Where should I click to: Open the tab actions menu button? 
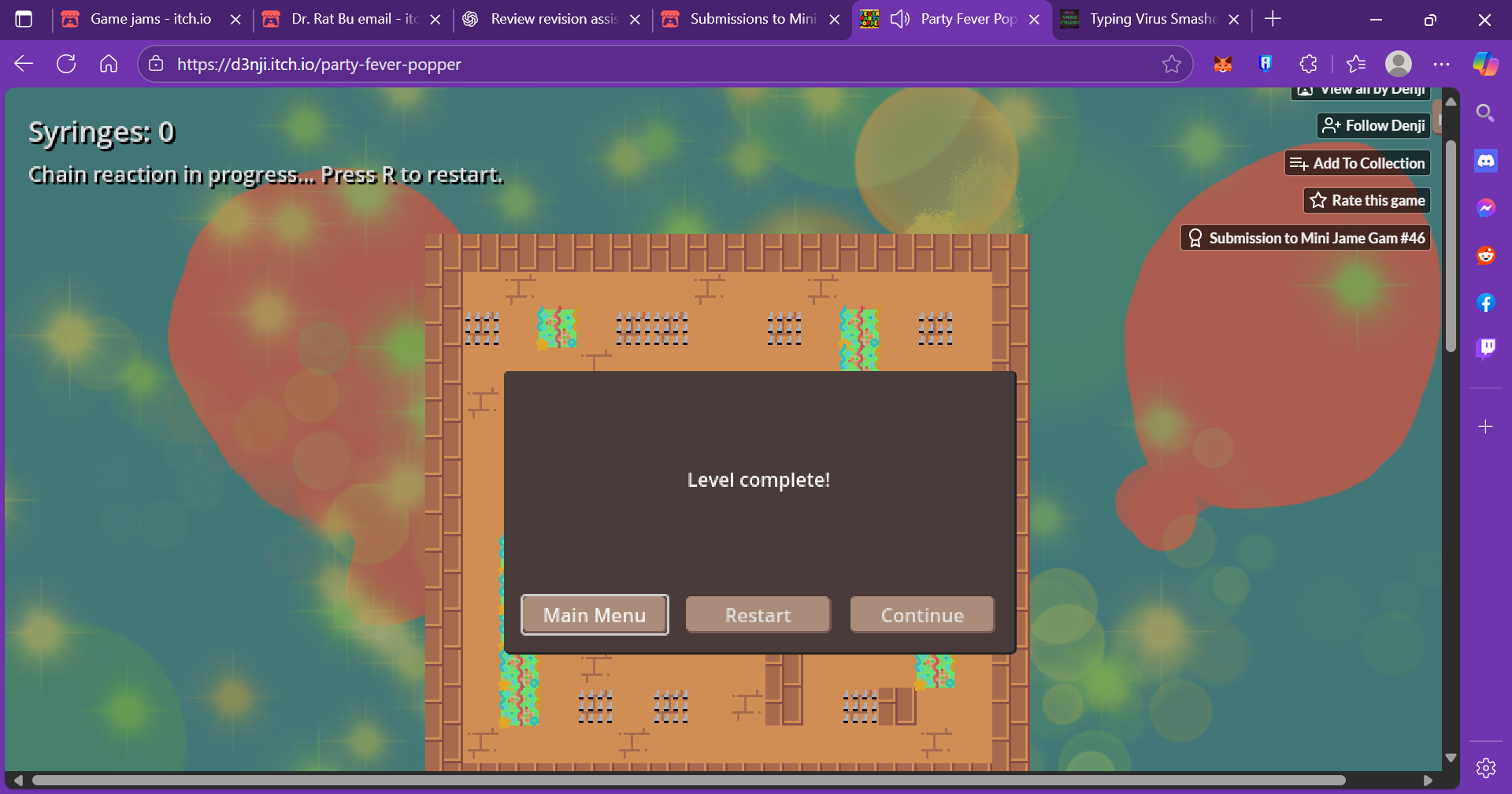[24, 19]
